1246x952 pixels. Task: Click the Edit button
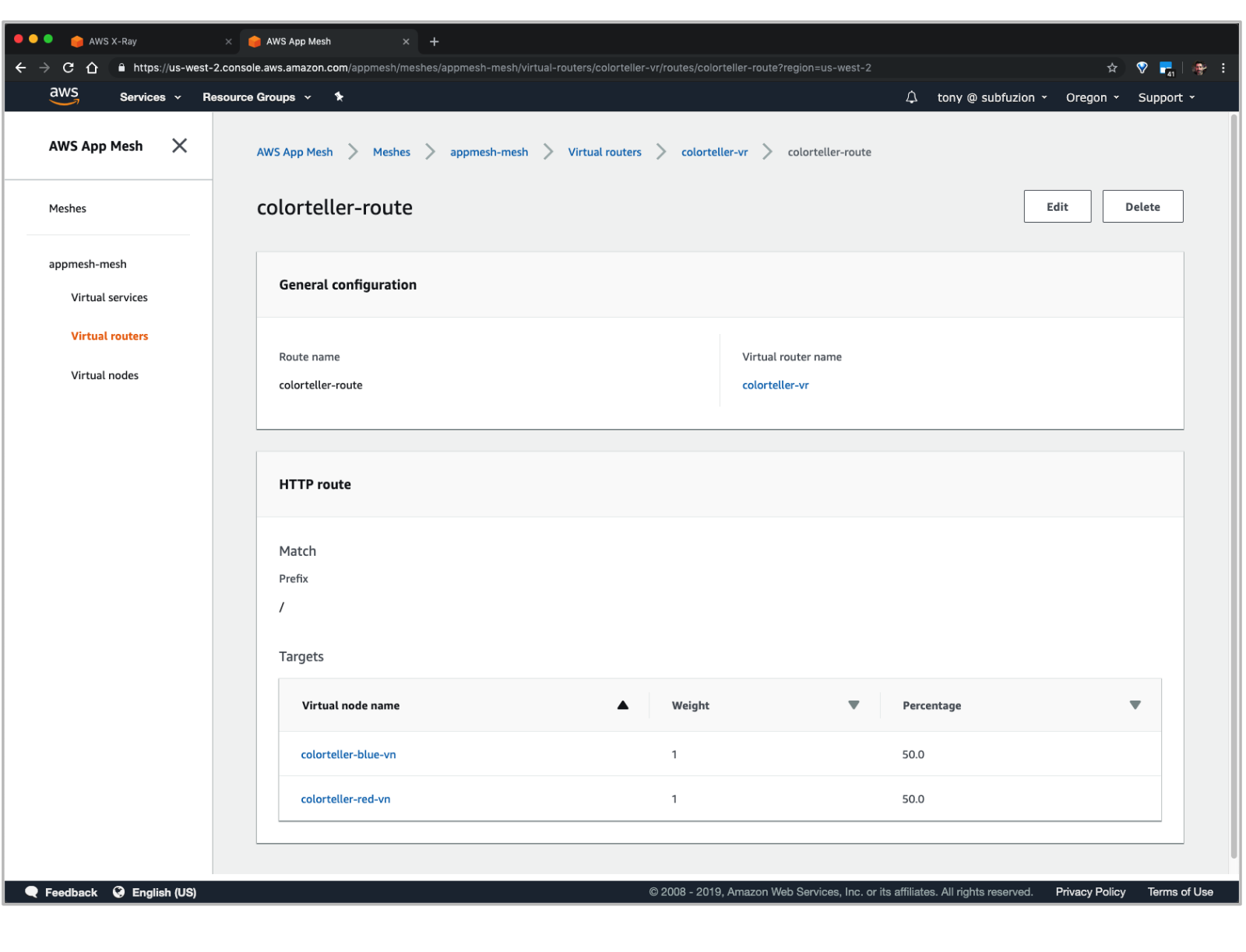pos(1057,206)
